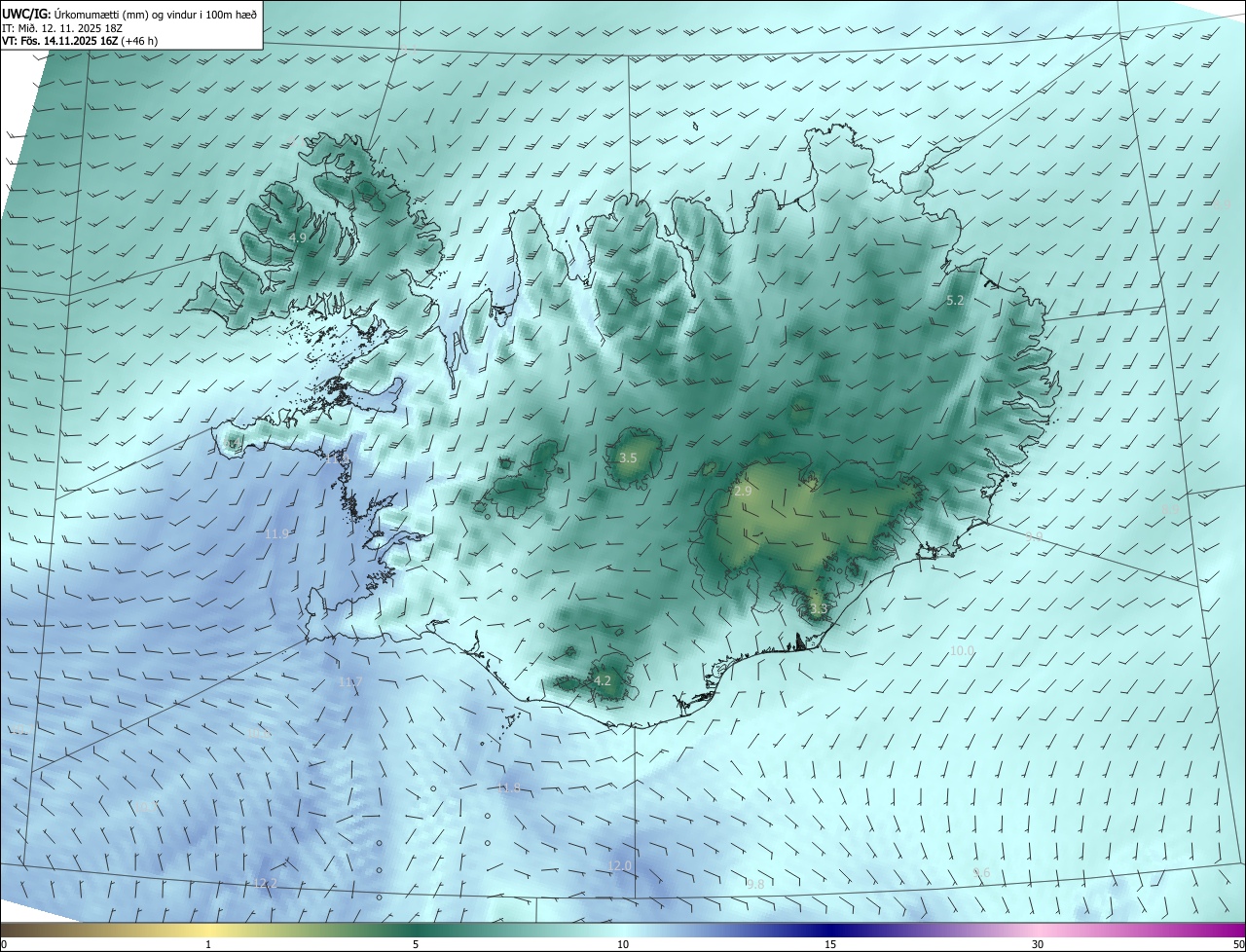Click the 9.8 value in the southern sea
This screenshot has height=952, width=1246.
[755, 884]
